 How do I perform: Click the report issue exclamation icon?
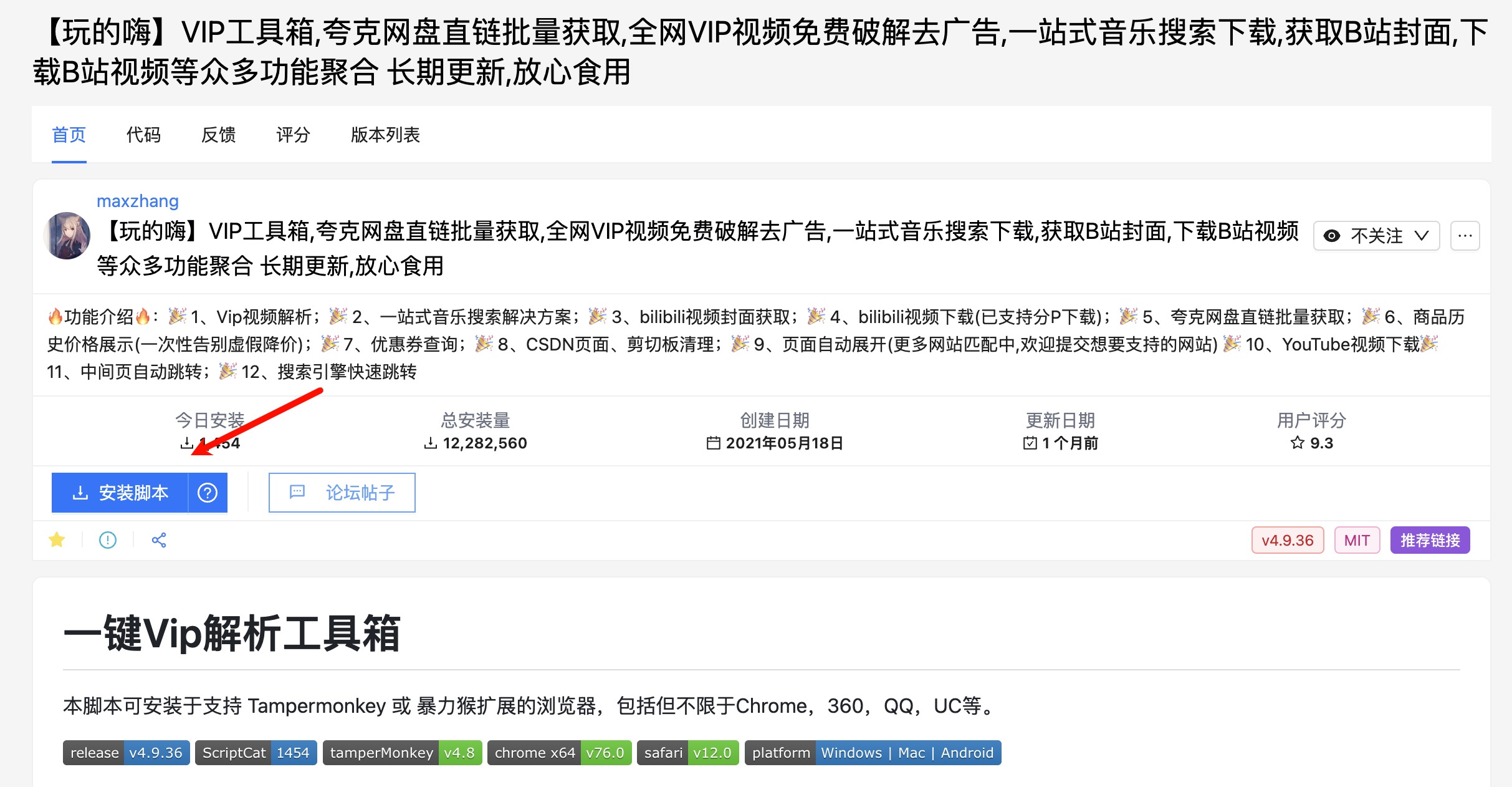107,539
